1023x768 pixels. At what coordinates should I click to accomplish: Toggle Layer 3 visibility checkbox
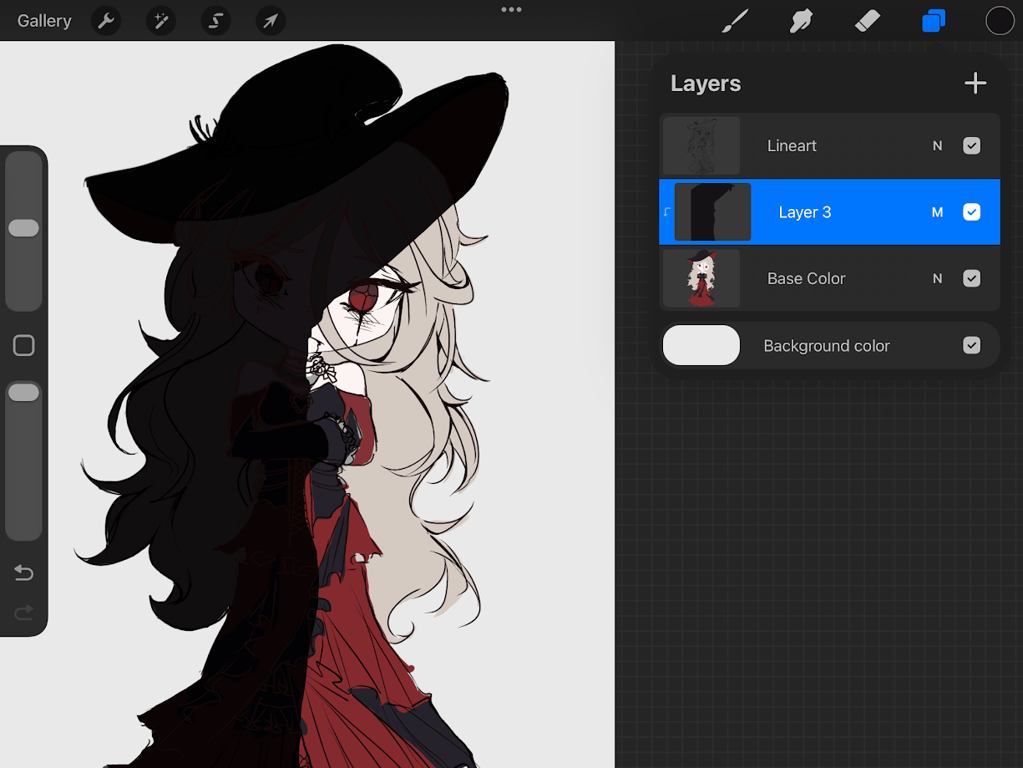(x=971, y=212)
